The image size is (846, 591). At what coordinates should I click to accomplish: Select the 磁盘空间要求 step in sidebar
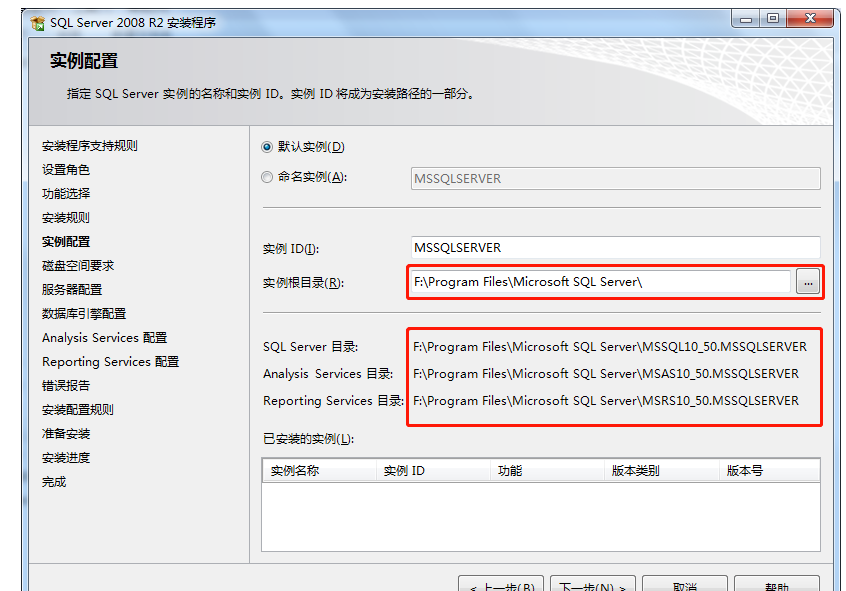click(x=78, y=266)
